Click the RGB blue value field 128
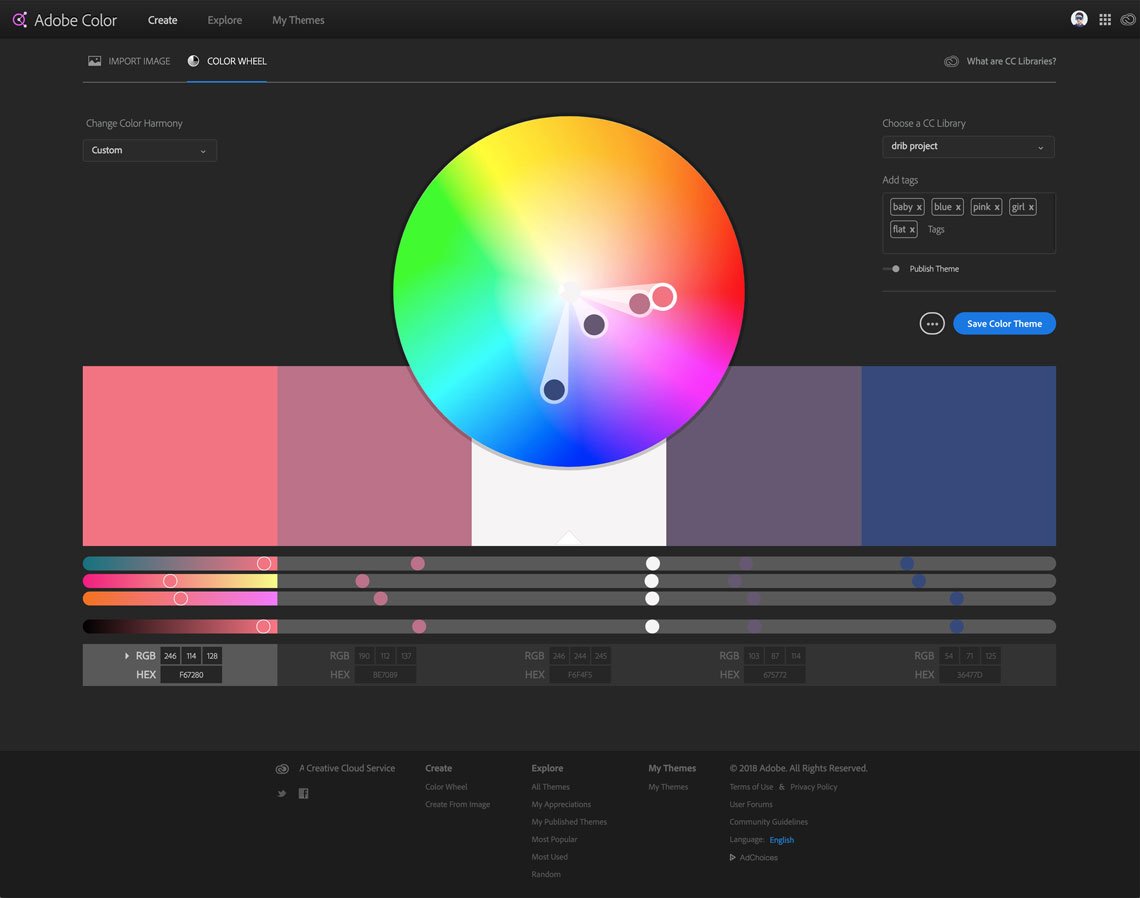1140x898 pixels. point(212,656)
